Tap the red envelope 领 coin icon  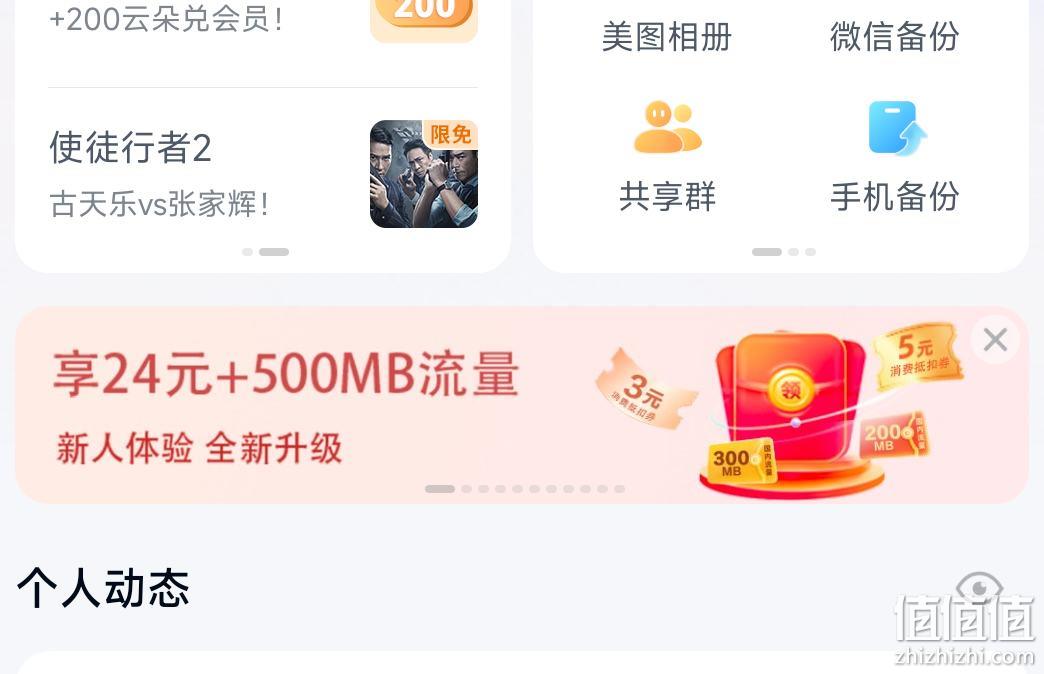pyautogui.click(x=791, y=389)
